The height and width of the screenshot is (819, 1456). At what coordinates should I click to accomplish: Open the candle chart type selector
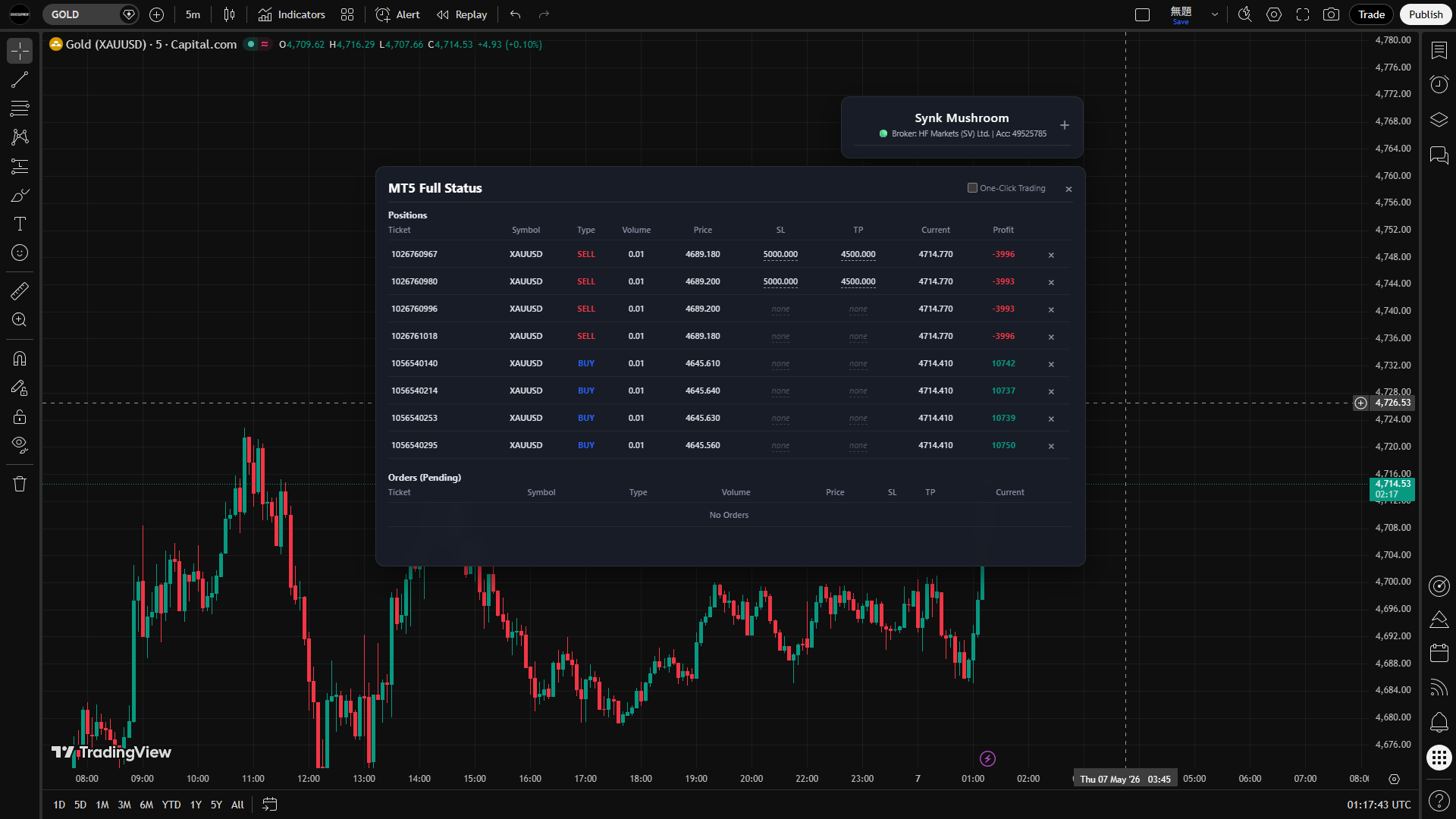(x=229, y=14)
